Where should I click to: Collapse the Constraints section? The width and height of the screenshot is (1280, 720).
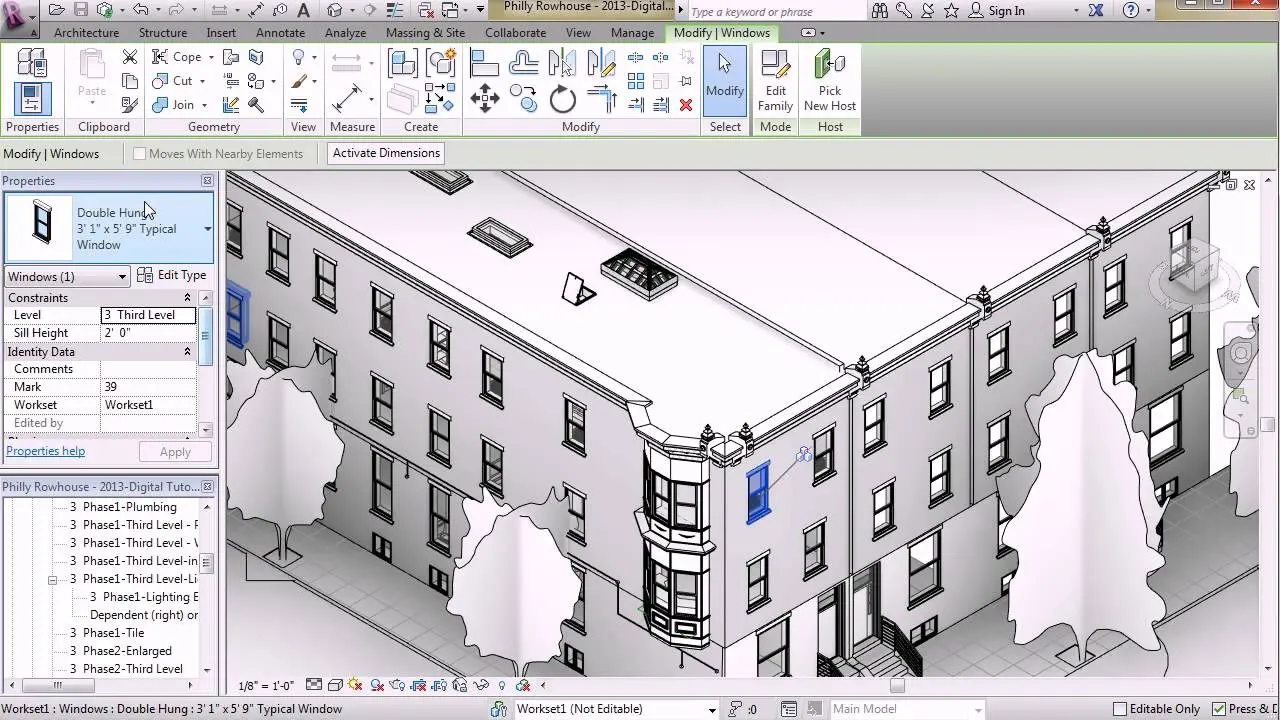(187, 298)
